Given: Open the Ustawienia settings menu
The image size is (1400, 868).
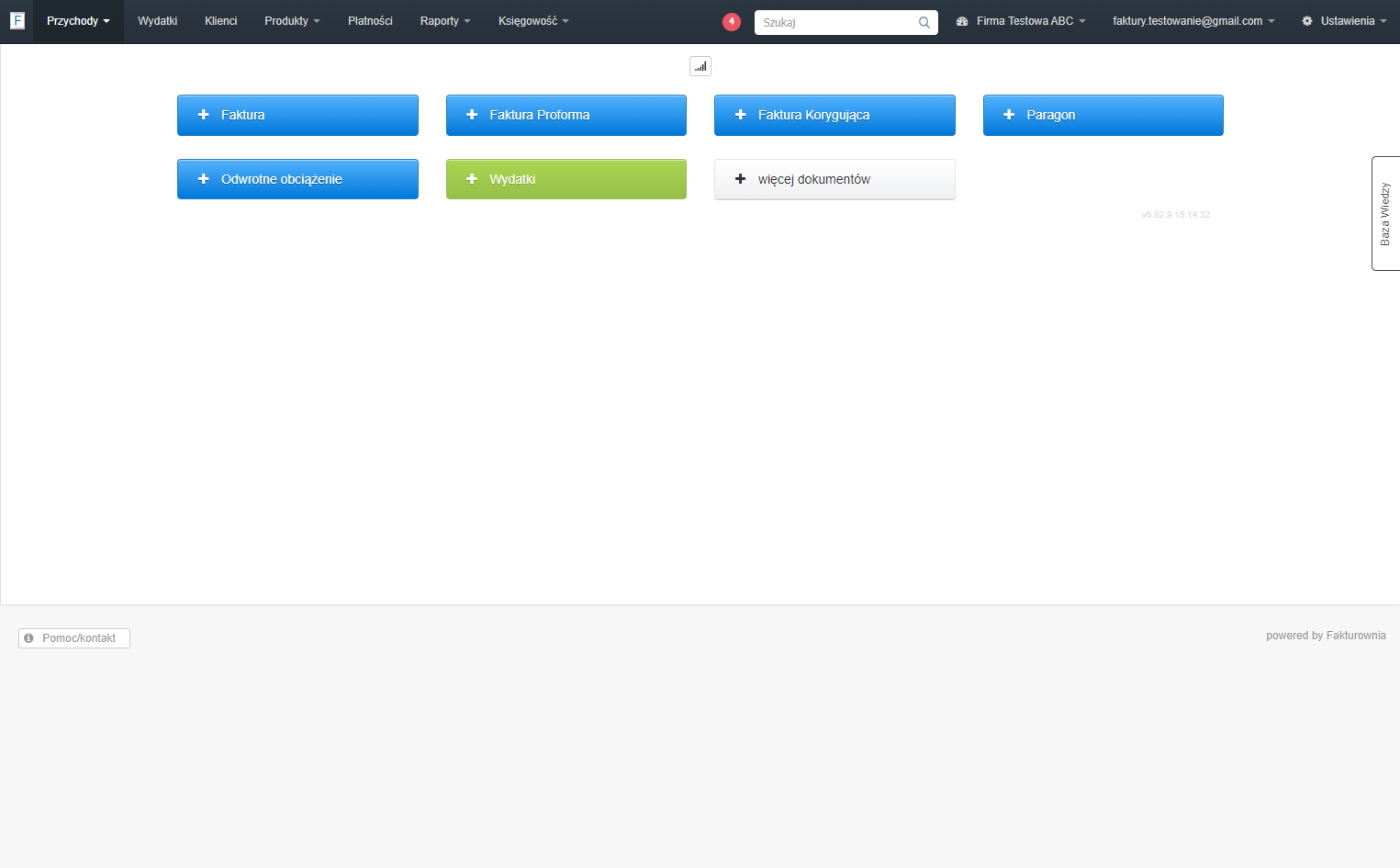Looking at the screenshot, I should [x=1344, y=21].
